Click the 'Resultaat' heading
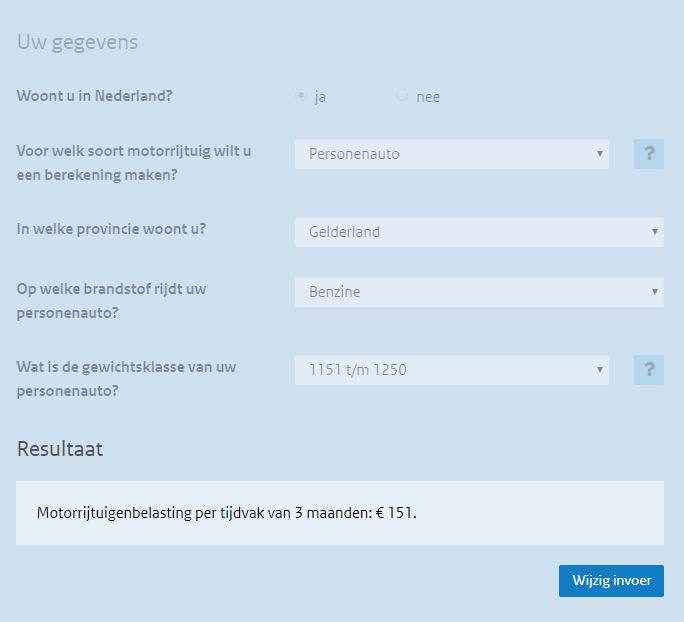Viewport: 684px width, 622px height. (x=60, y=449)
